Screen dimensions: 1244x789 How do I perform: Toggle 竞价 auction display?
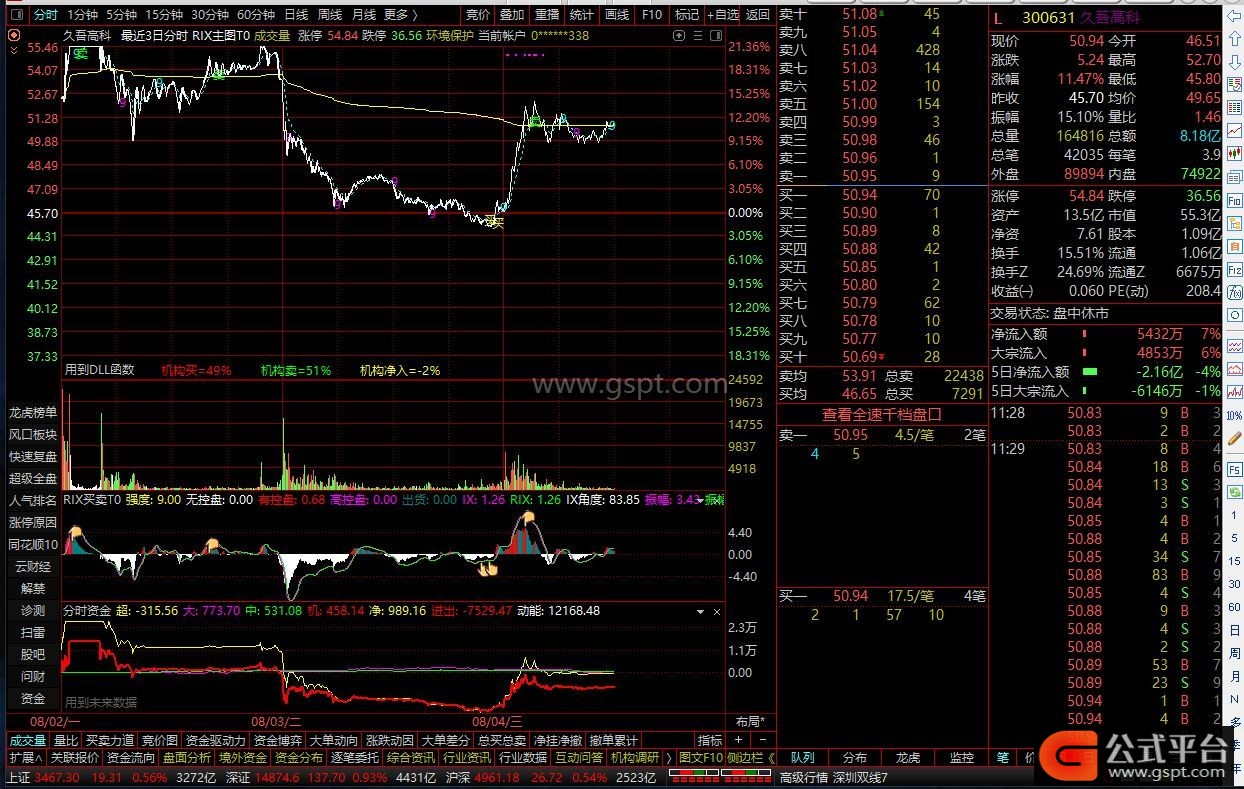478,15
